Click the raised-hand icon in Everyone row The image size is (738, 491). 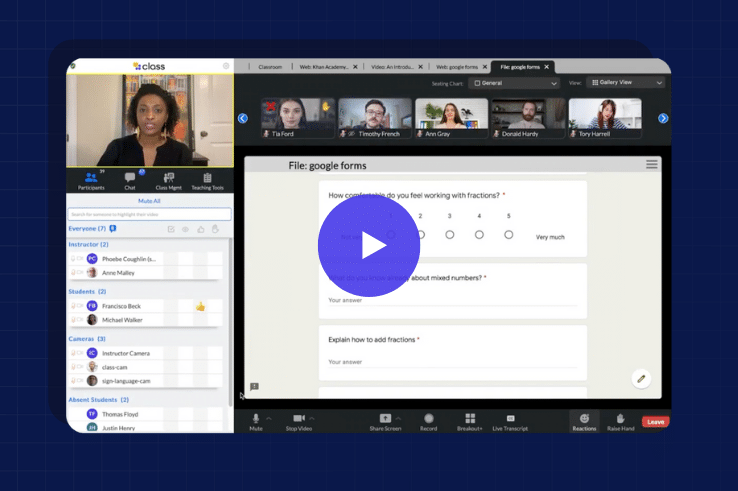pyautogui.click(x=215, y=229)
